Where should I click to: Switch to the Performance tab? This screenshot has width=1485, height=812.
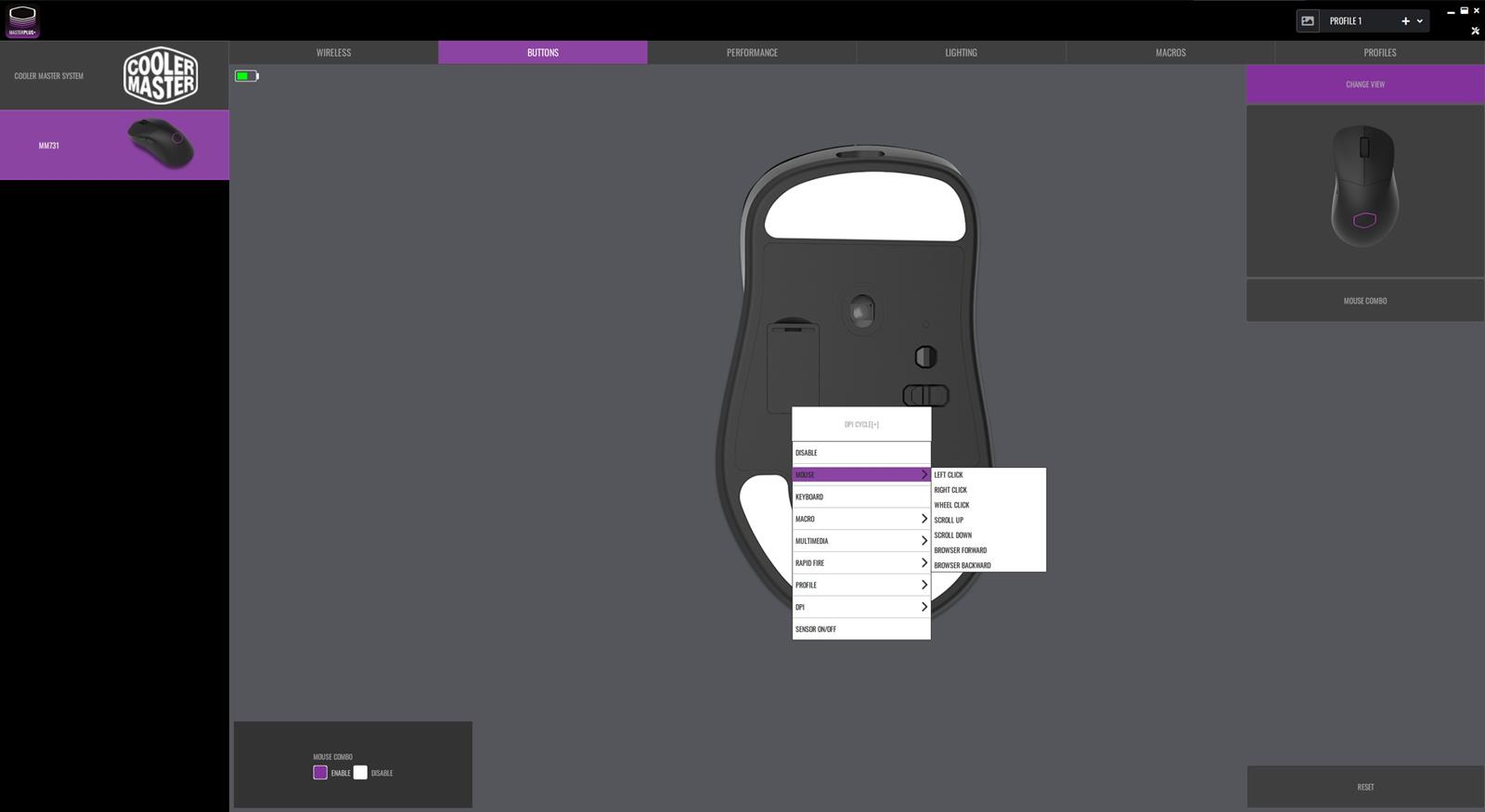click(752, 53)
